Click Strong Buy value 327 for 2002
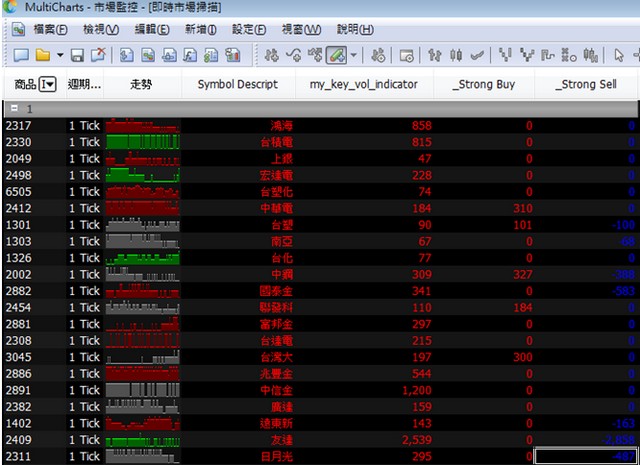 (523, 274)
